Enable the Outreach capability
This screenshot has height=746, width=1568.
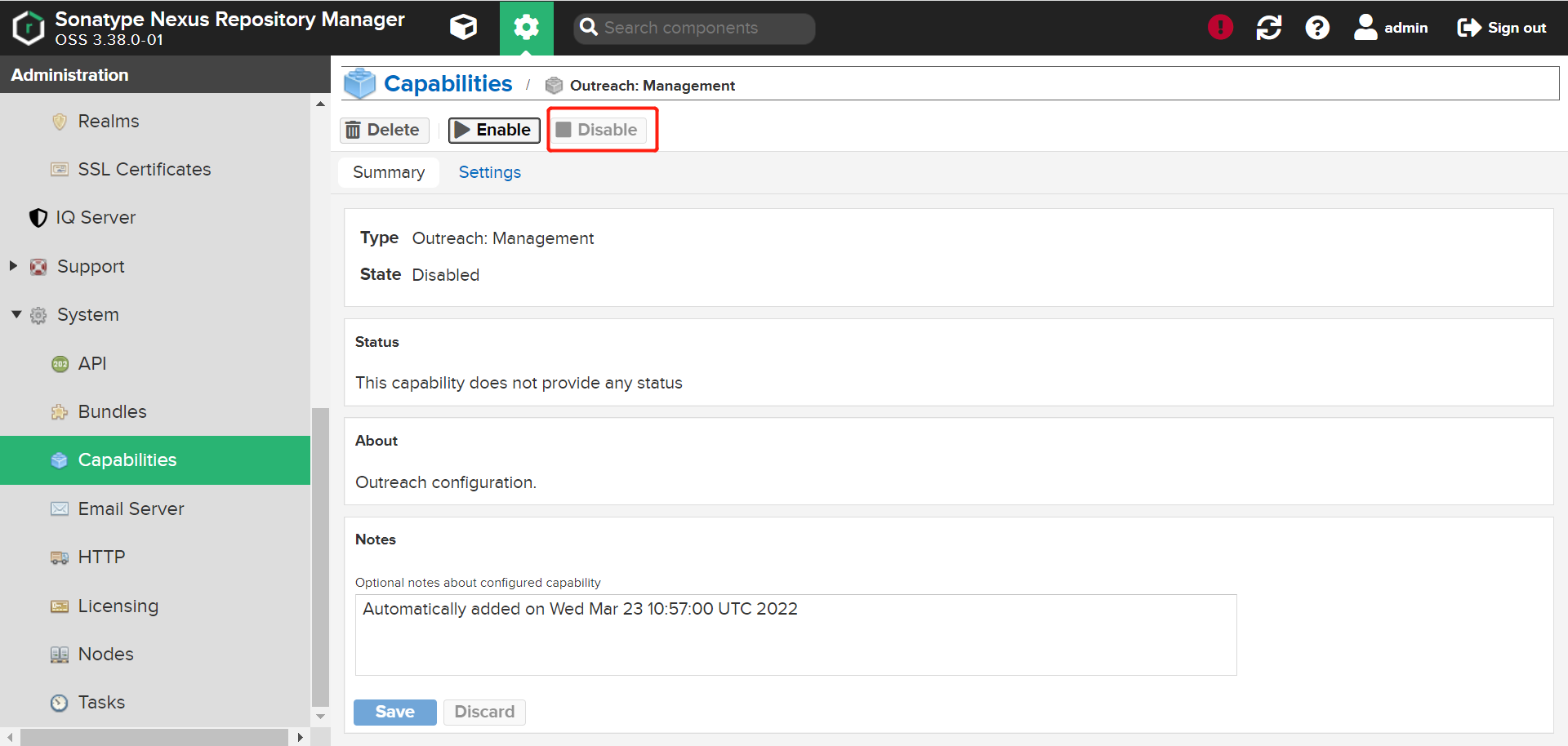pyautogui.click(x=494, y=130)
